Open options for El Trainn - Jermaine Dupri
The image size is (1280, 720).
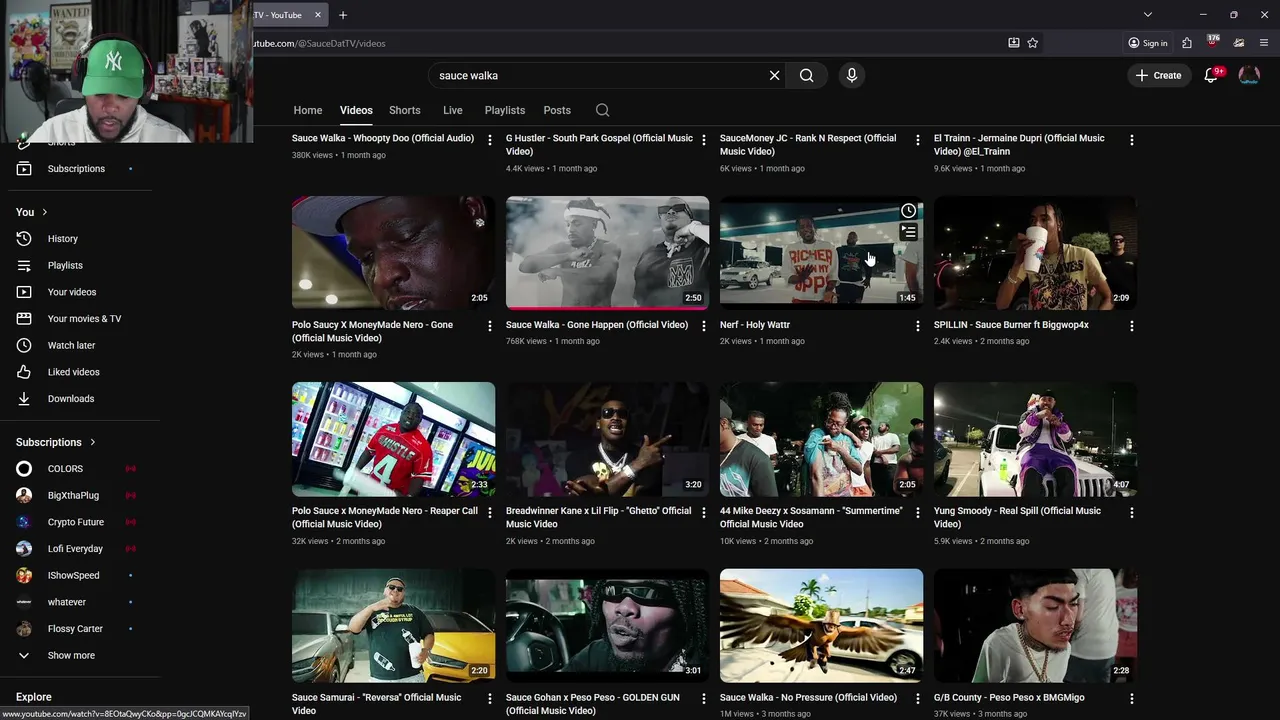[1131, 140]
